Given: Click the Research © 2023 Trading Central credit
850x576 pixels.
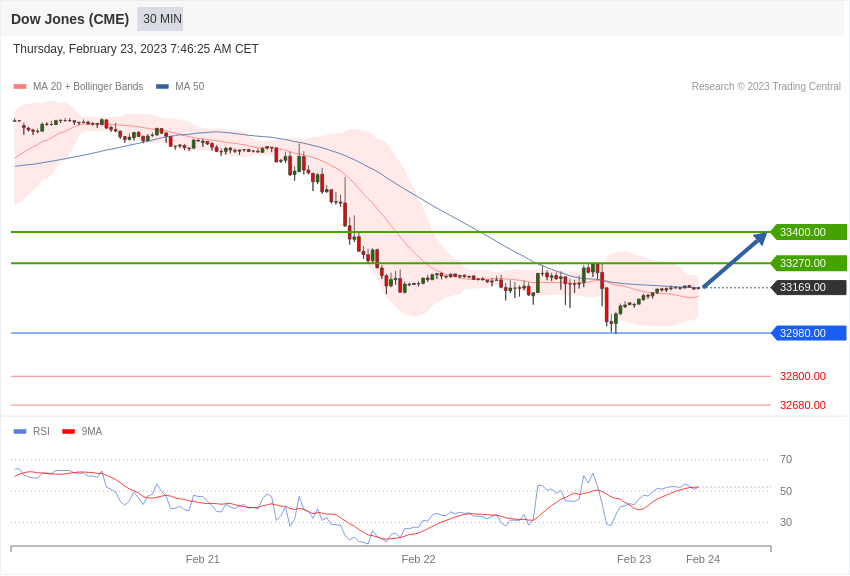Looking at the screenshot, I should [766, 86].
